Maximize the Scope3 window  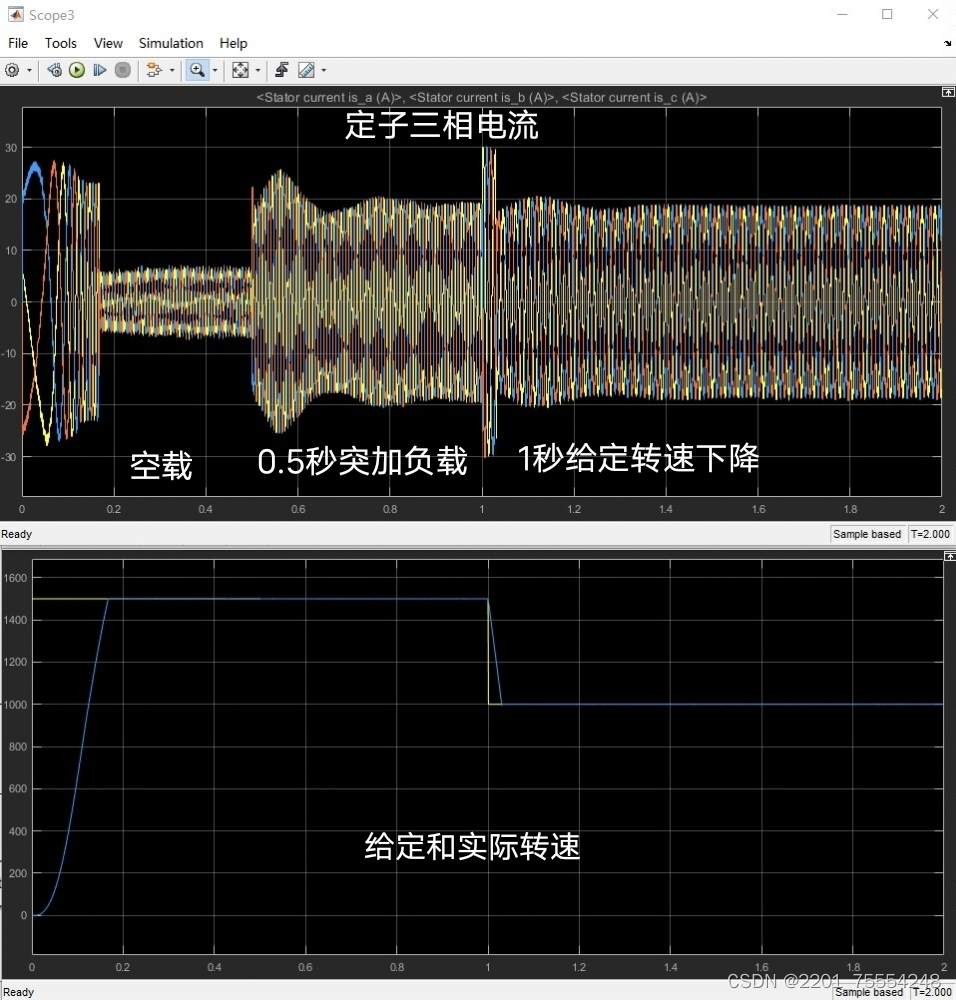click(x=887, y=15)
